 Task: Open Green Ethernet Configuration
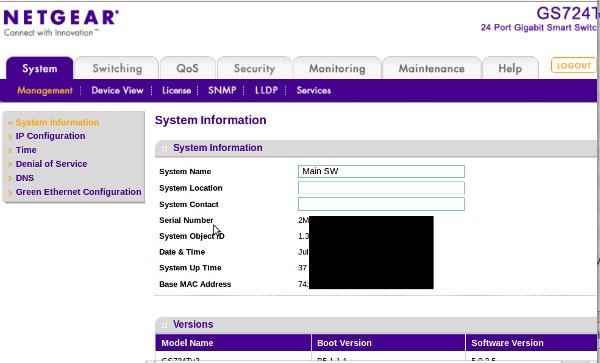(x=78, y=192)
